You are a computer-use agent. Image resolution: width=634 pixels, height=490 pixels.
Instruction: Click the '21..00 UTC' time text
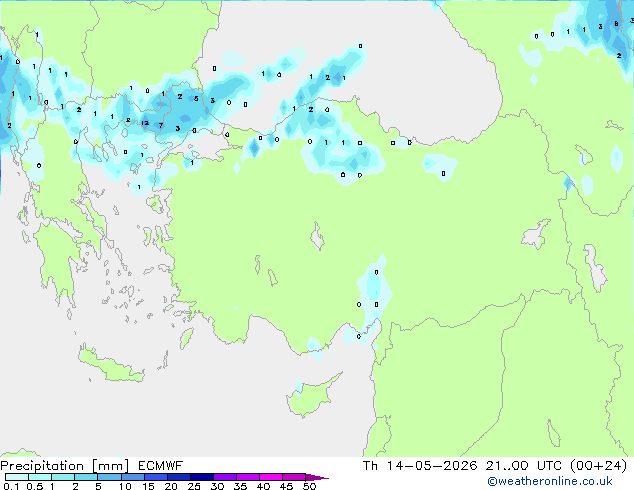[524, 466]
